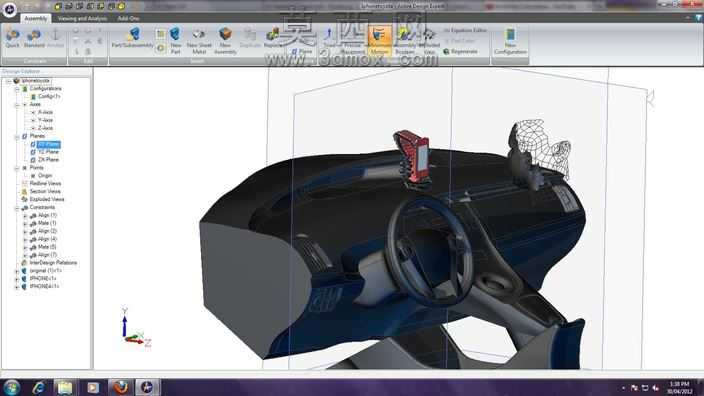Create a New Sheet Metal part
The height and width of the screenshot is (396, 704).
pos(199,41)
